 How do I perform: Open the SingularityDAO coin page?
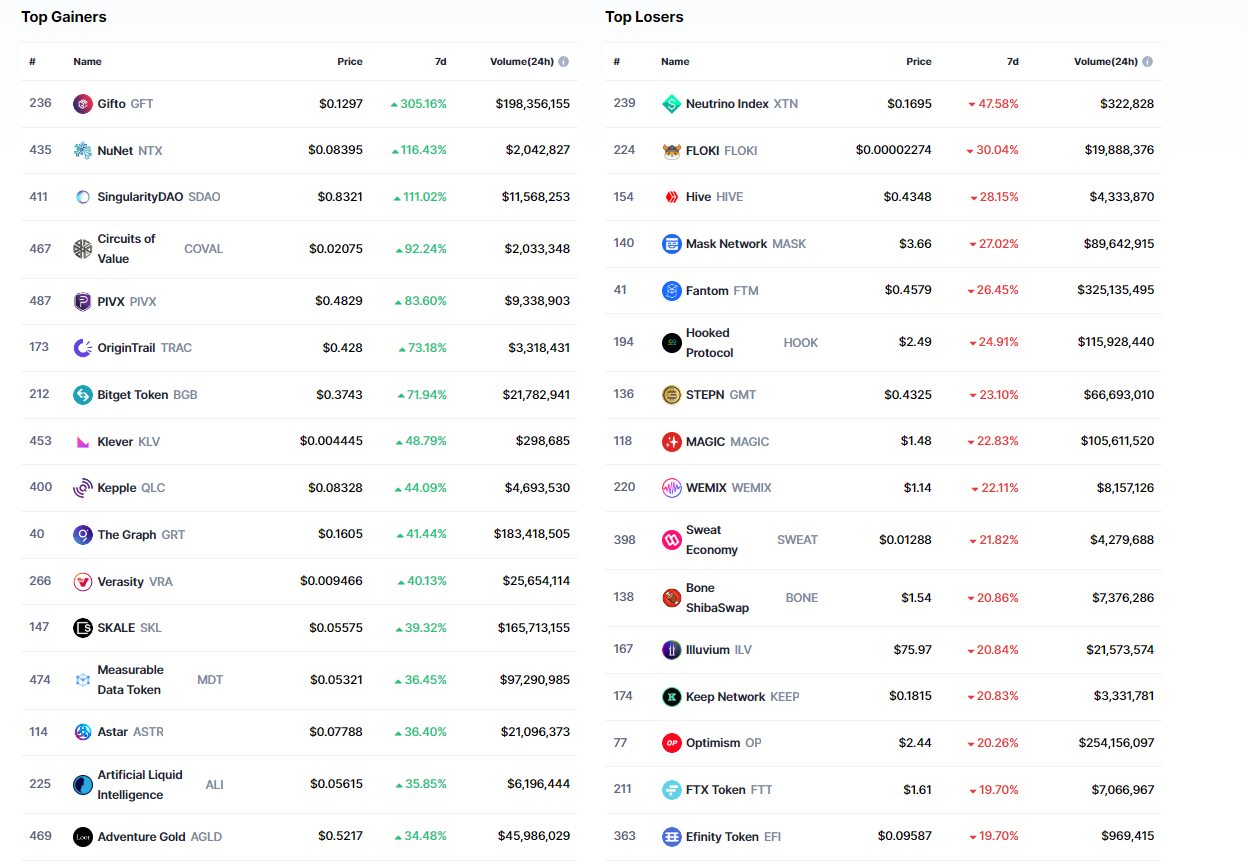(x=140, y=197)
